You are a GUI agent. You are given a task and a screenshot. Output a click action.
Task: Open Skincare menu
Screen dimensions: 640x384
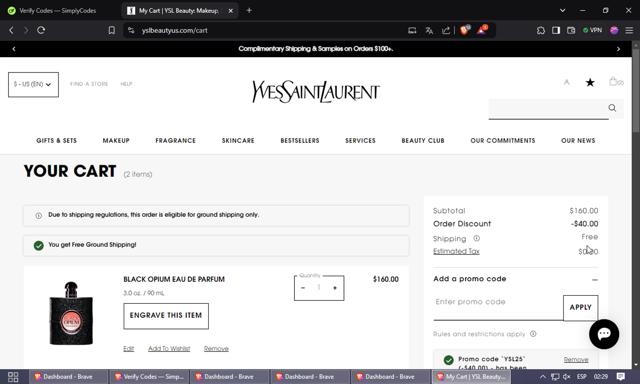point(238,140)
